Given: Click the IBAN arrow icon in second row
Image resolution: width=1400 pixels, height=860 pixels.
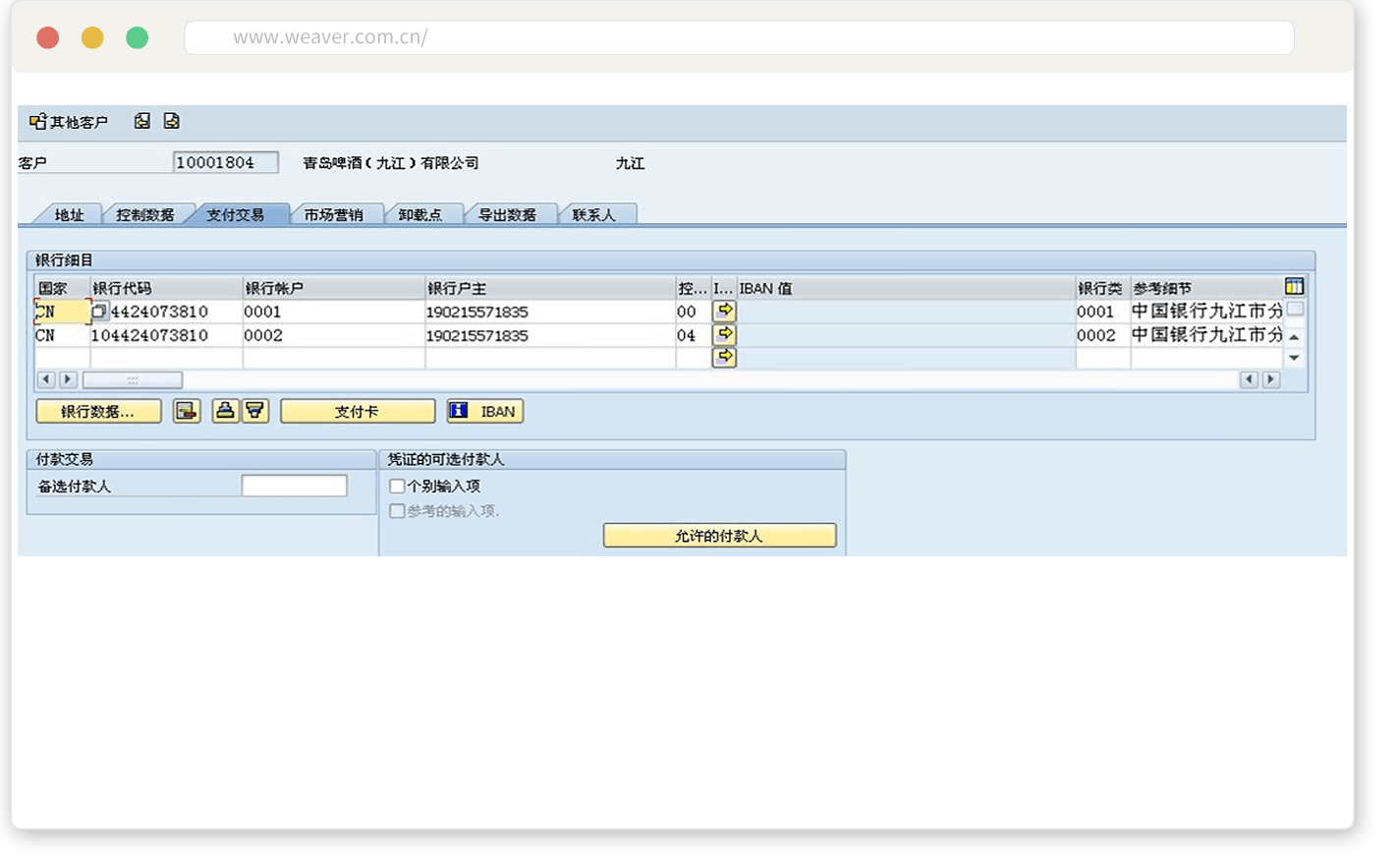Looking at the screenshot, I should point(724,334).
